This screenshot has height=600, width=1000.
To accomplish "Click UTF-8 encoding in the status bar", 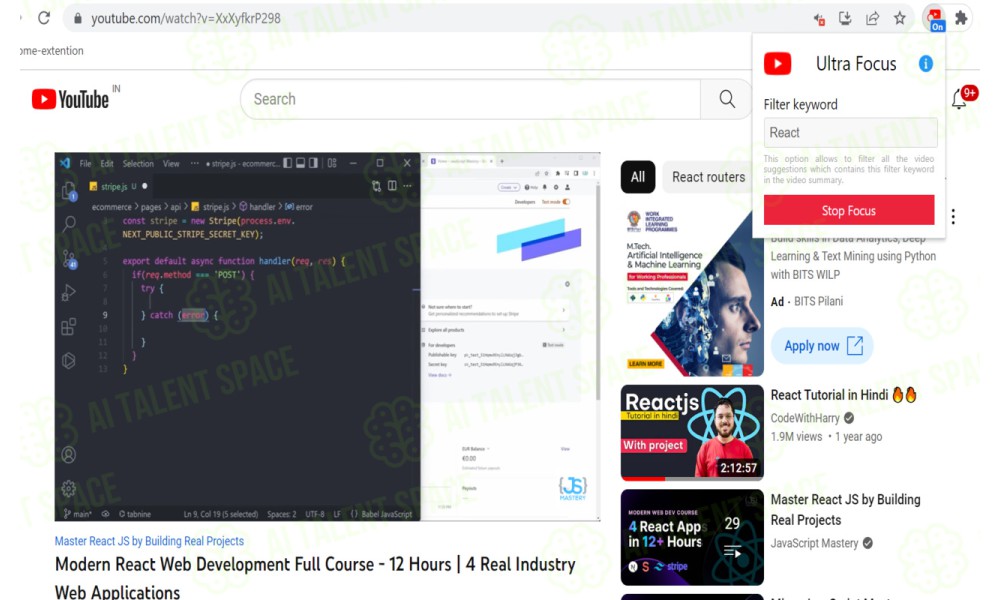I will [x=314, y=514].
